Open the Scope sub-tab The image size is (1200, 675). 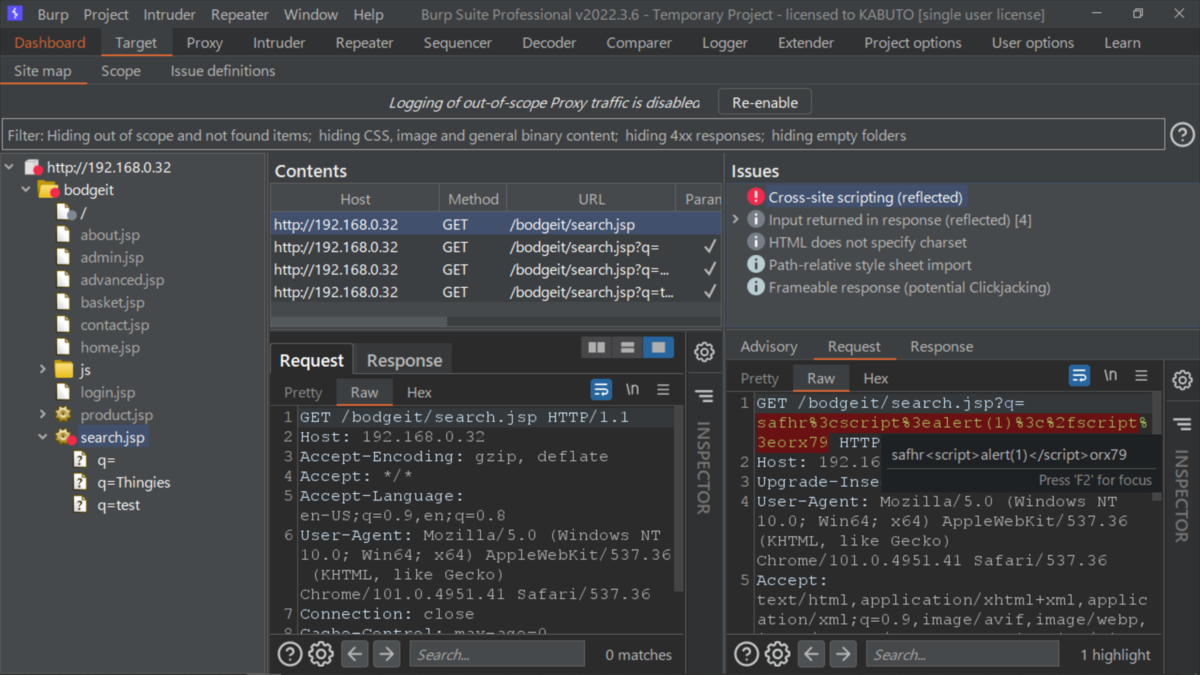click(x=121, y=71)
